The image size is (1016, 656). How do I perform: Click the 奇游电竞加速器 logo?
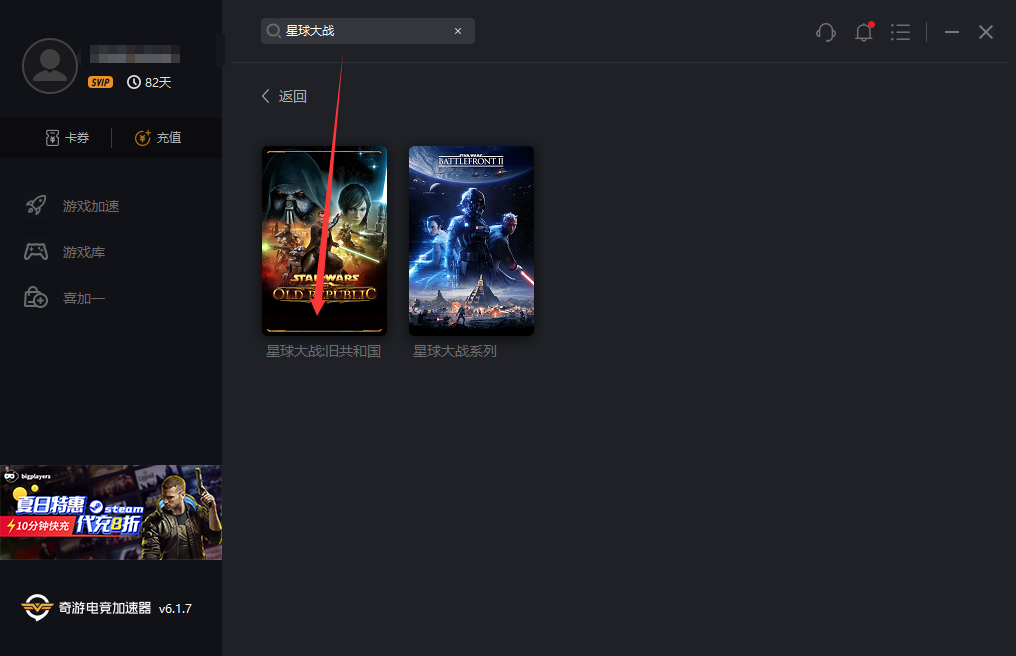(37, 607)
